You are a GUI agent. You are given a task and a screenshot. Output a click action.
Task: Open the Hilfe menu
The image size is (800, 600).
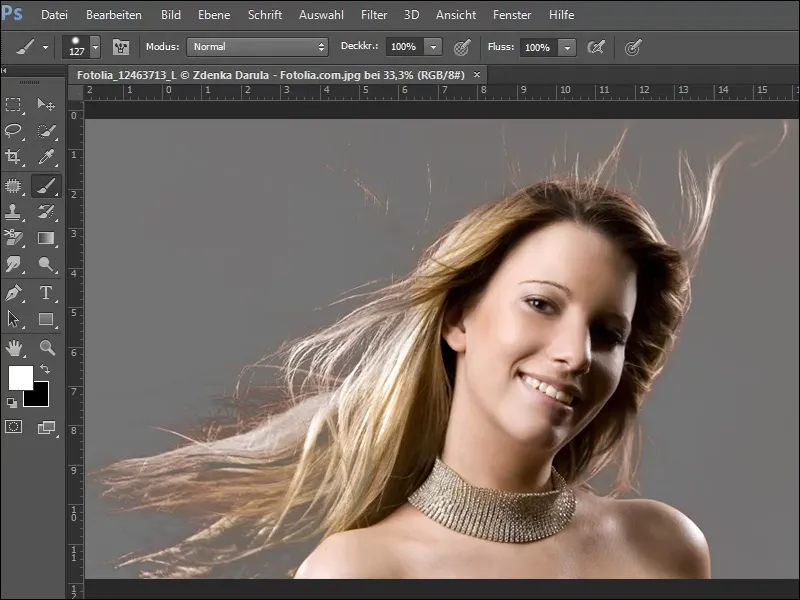pos(561,15)
